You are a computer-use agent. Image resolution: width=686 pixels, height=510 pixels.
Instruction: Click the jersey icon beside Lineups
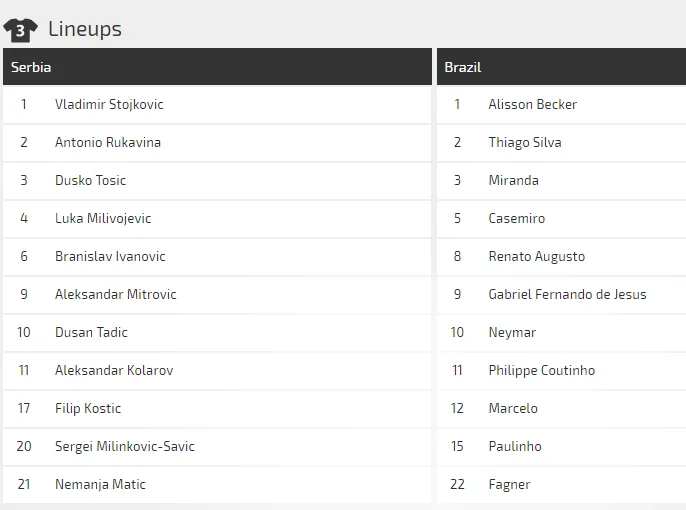coord(21,30)
